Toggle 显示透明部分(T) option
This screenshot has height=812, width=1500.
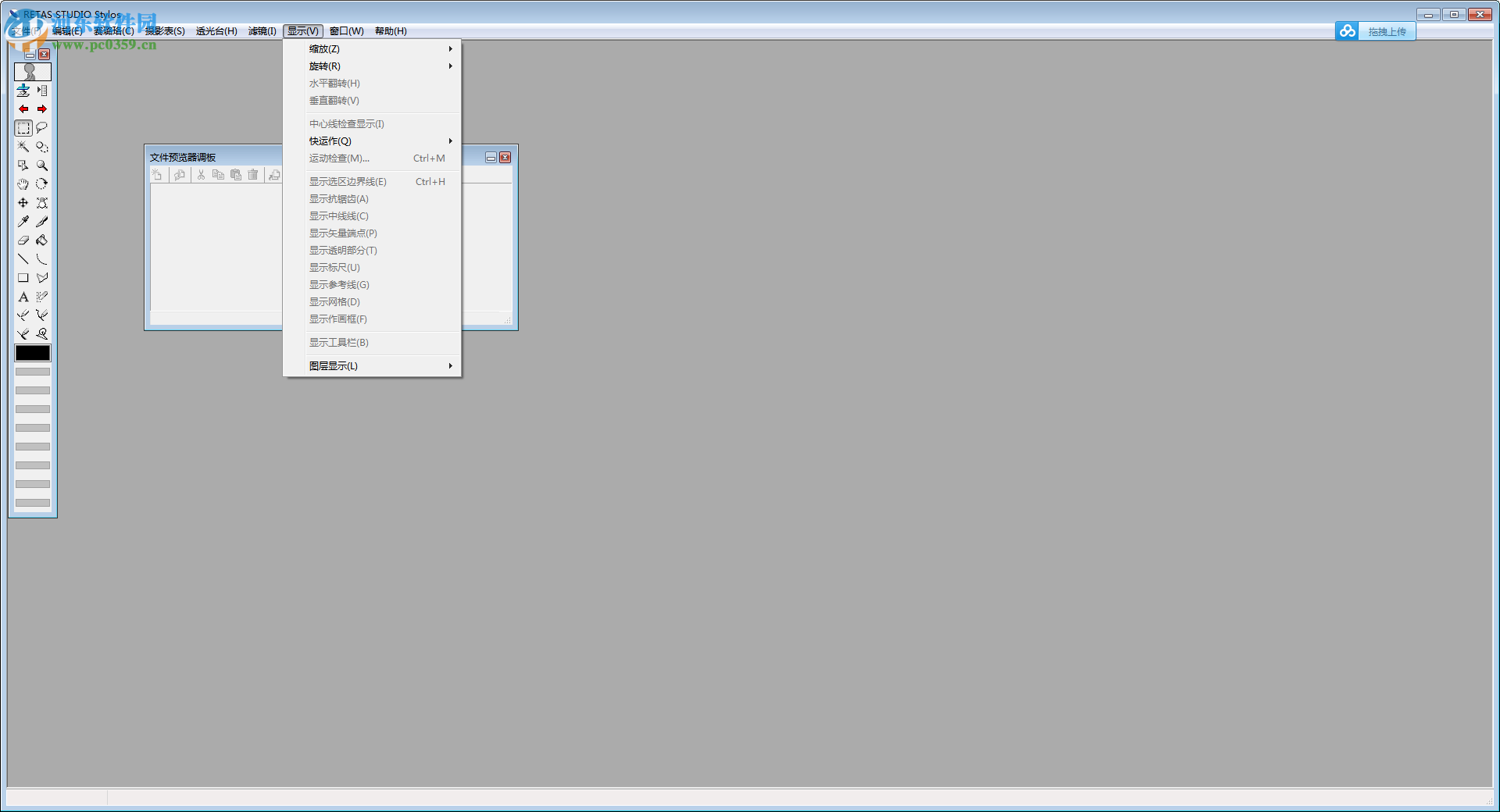373,251
